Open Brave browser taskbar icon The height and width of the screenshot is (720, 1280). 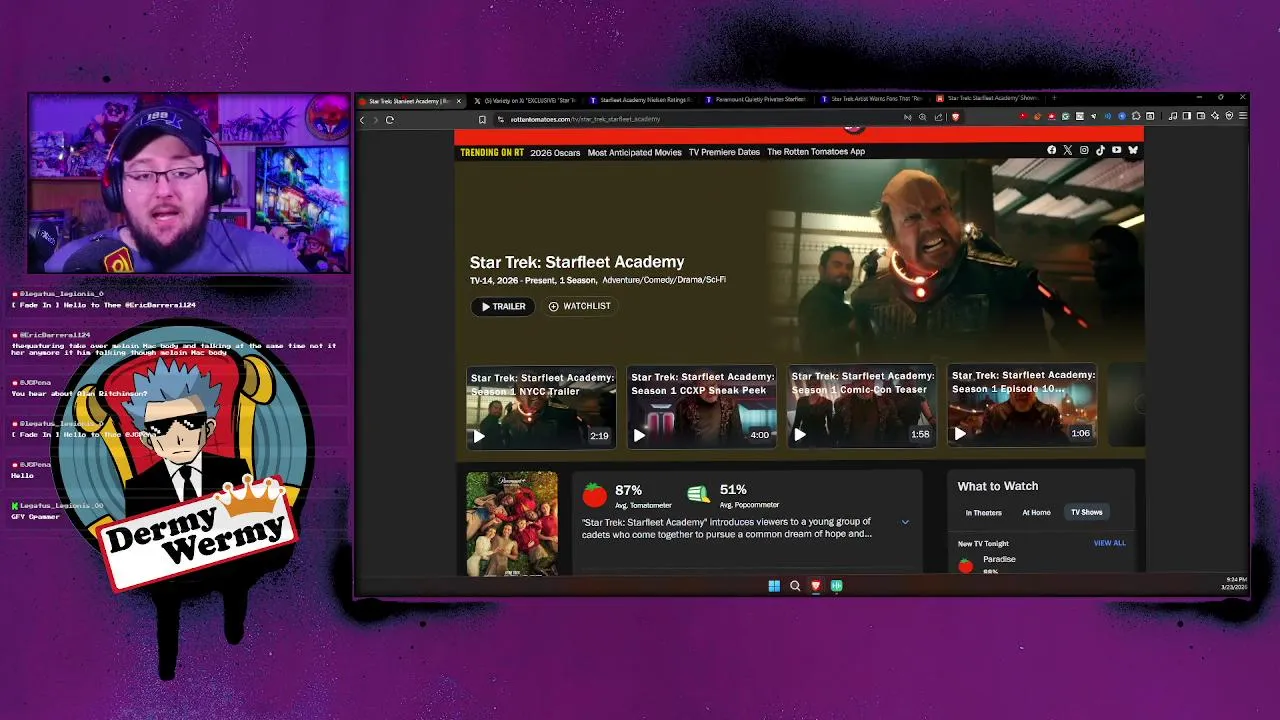tap(816, 586)
